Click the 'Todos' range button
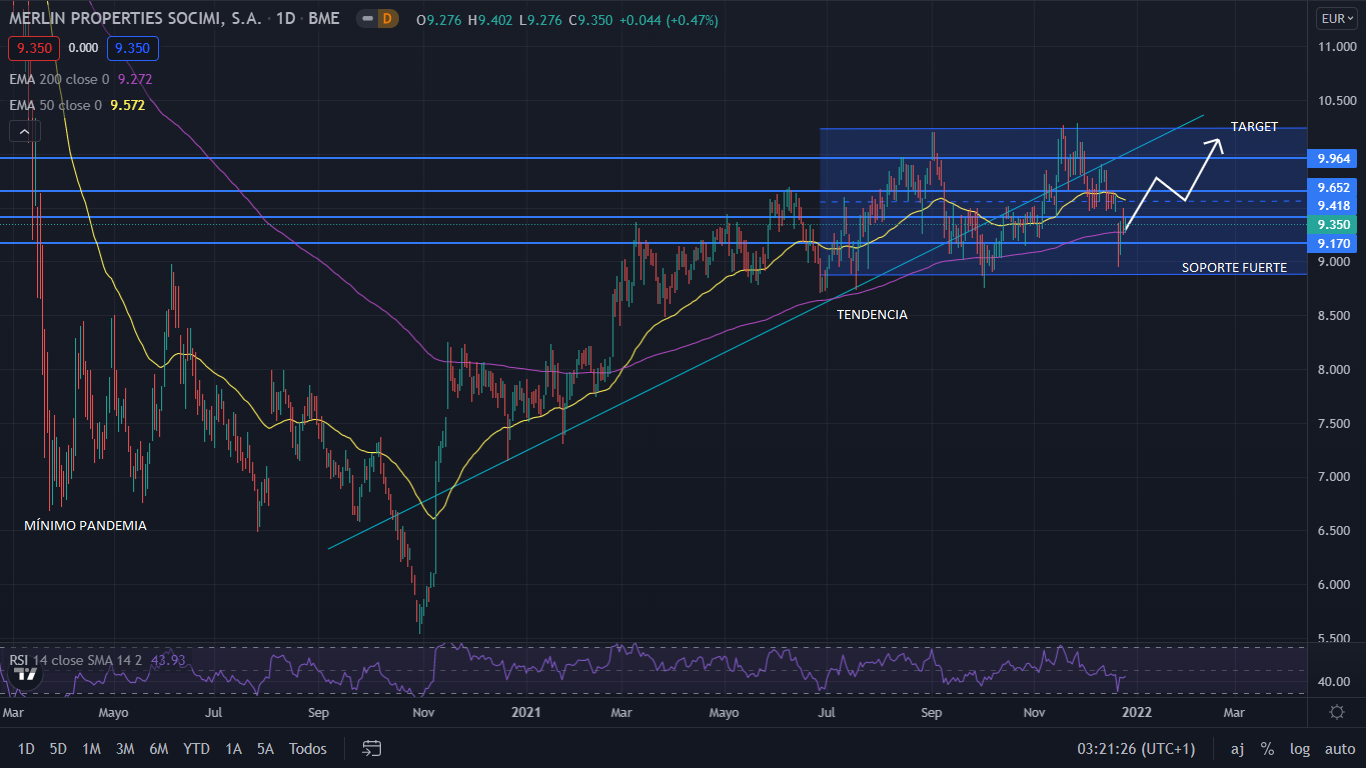 point(307,748)
